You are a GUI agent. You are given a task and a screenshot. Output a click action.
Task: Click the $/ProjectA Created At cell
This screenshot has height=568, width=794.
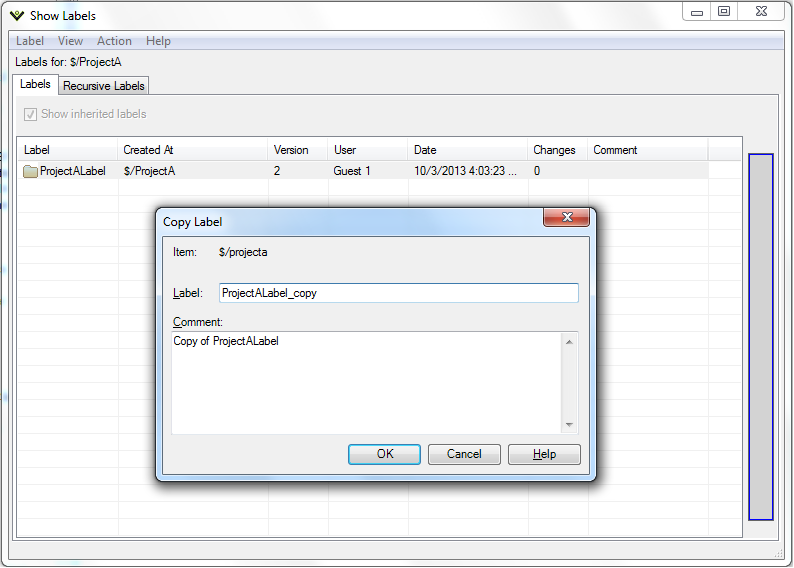click(149, 171)
